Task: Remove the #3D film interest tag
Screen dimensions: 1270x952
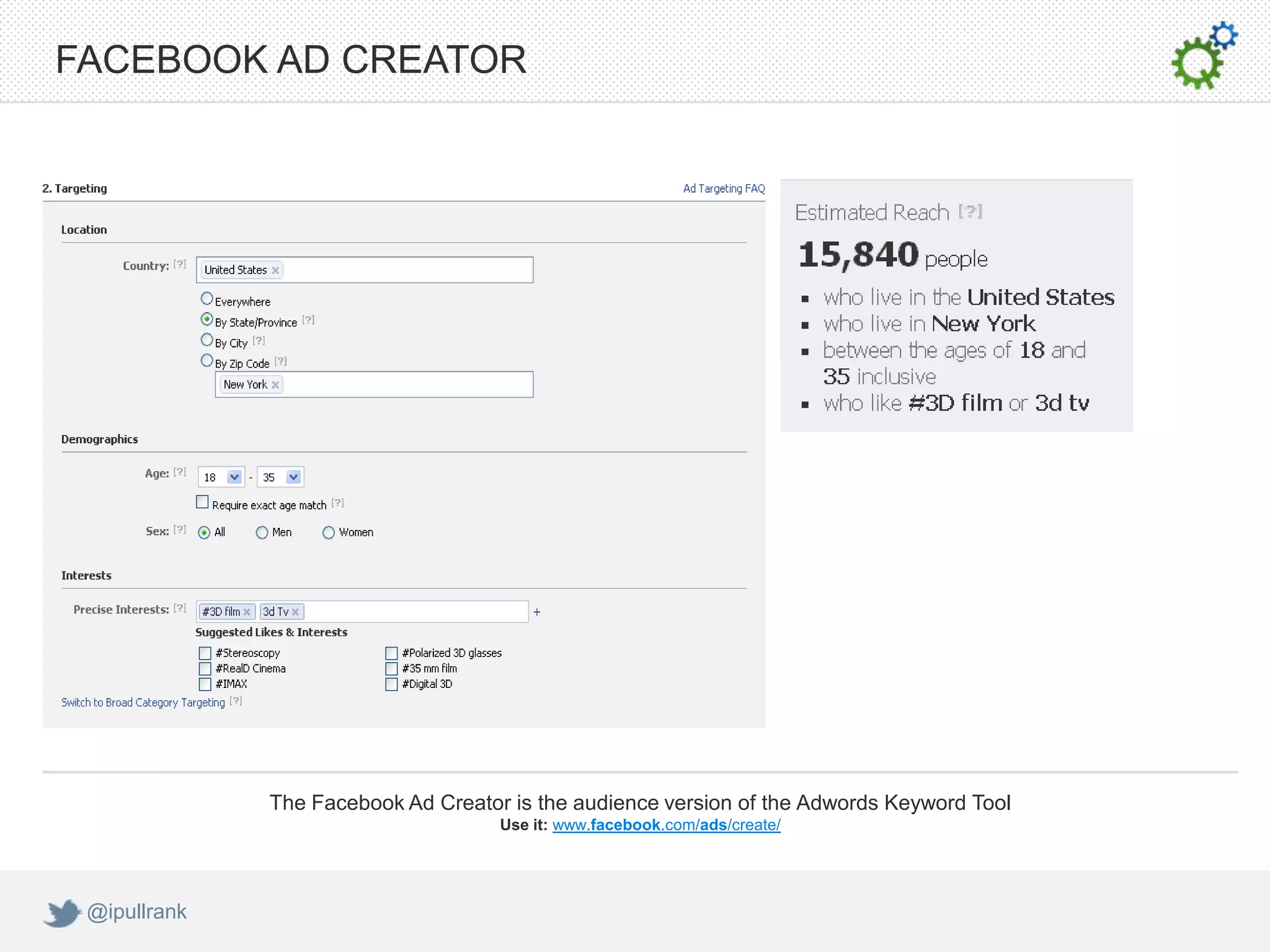Action: pyautogui.click(x=247, y=612)
